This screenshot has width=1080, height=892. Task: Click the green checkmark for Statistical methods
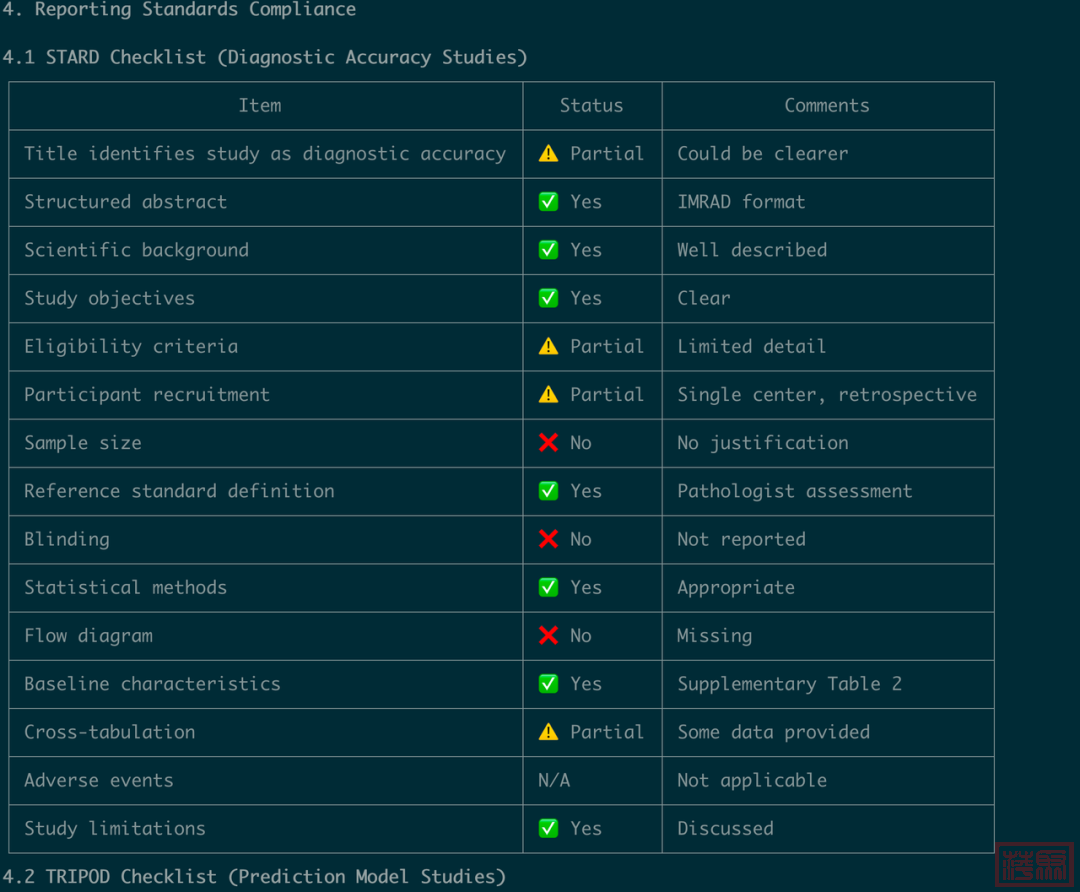coord(548,588)
